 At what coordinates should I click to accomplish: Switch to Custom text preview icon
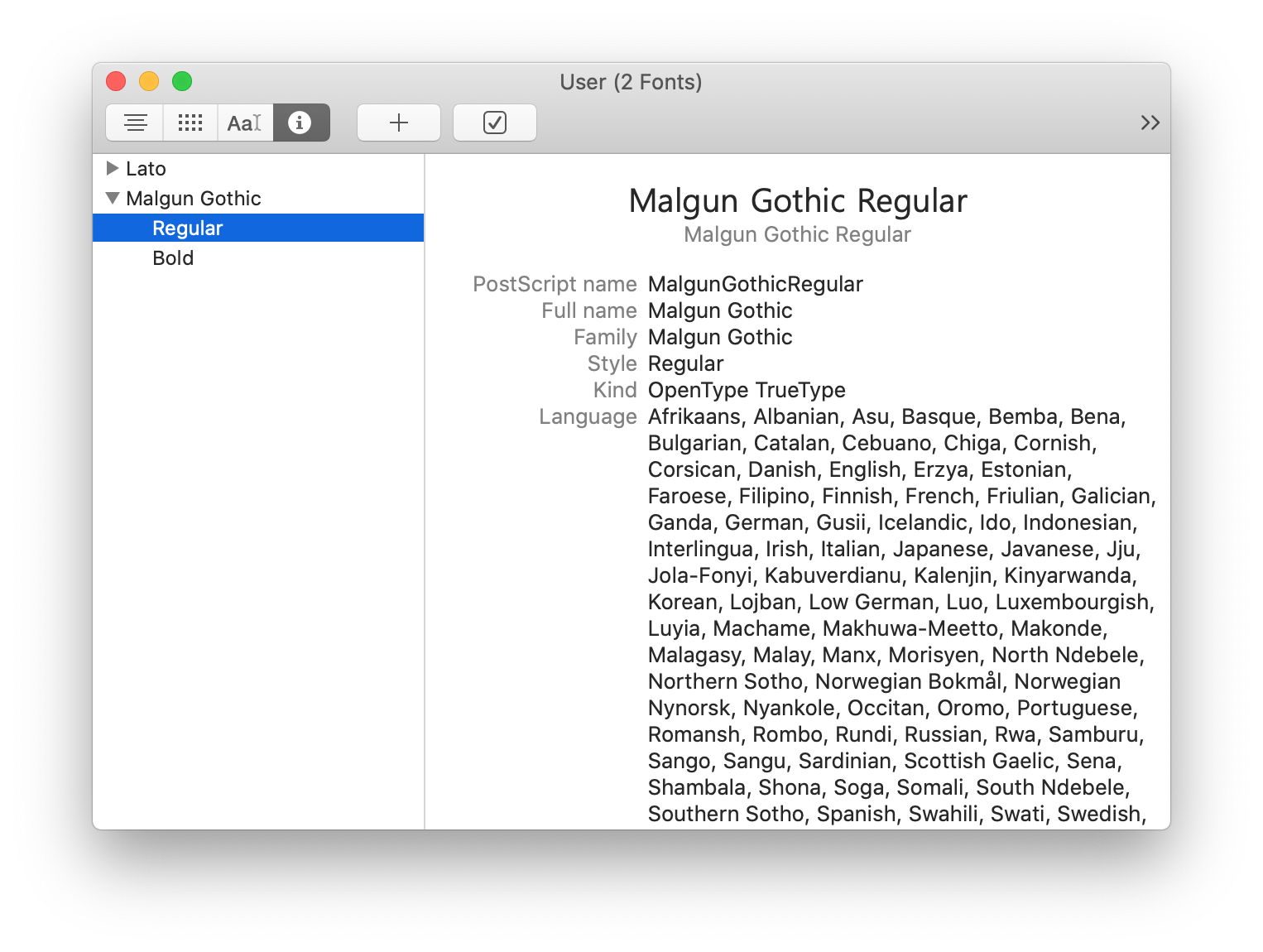point(245,123)
